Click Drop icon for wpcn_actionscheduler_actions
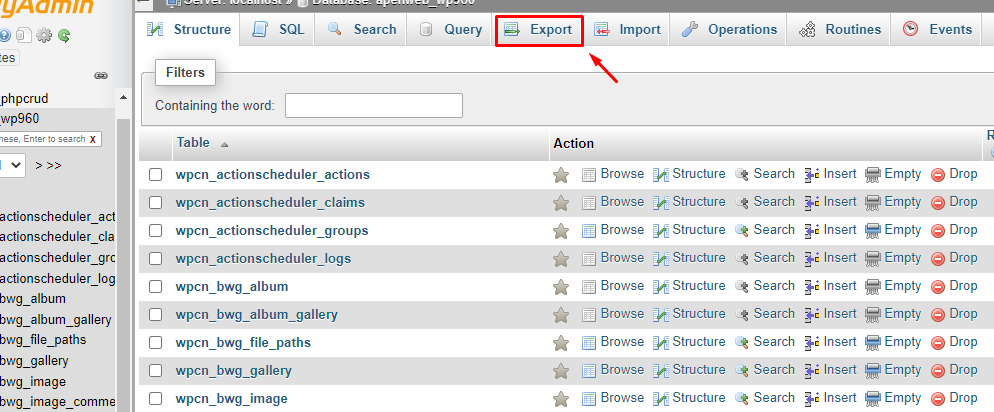 click(x=938, y=175)
